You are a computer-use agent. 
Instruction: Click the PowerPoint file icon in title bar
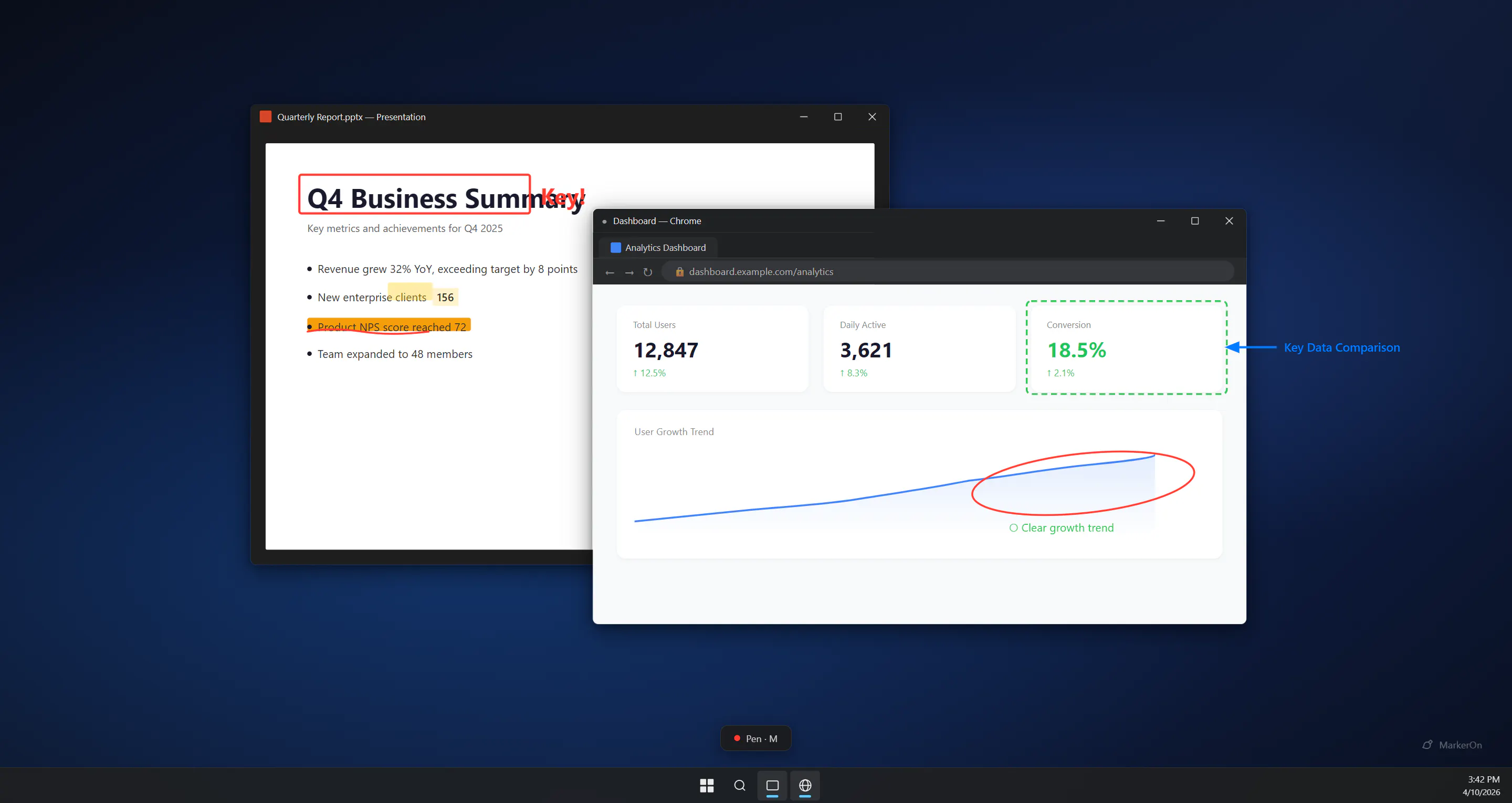[x=265, y=117]
